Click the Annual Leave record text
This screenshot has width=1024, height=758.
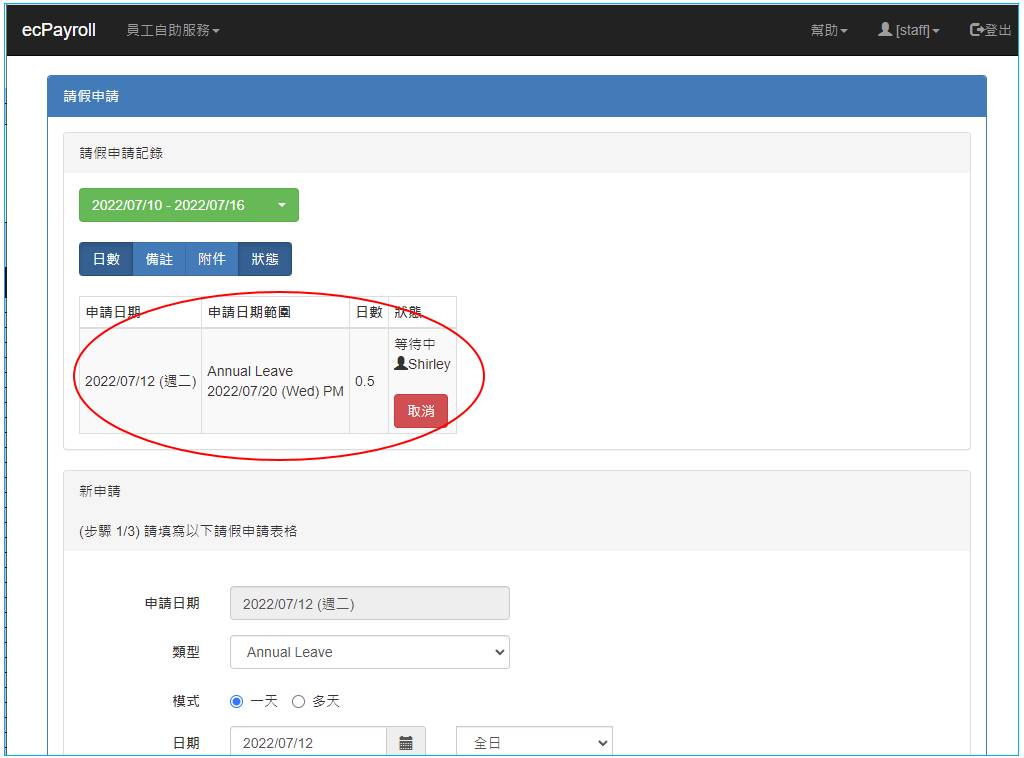250,371
